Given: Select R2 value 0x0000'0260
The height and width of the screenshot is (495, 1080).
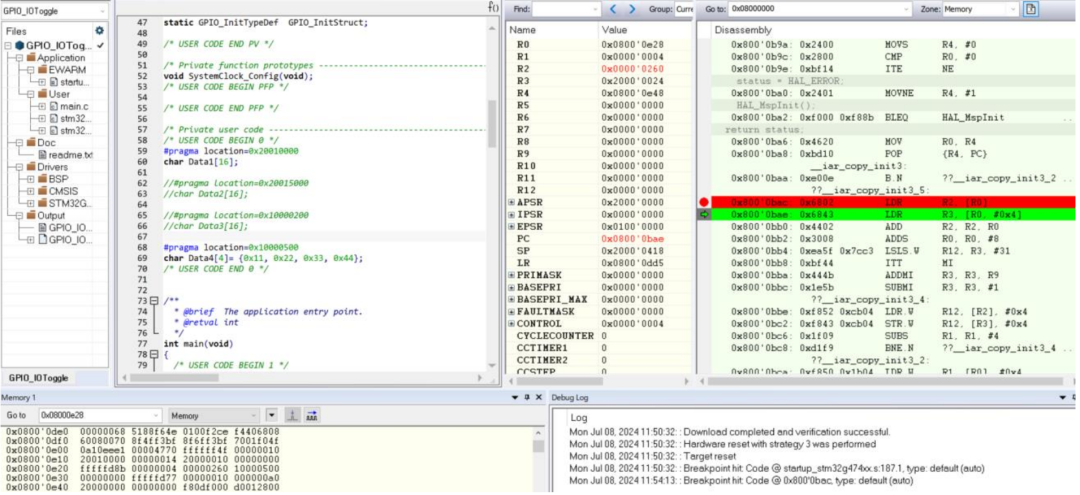Looking at the screenshot, I should coord(632,69).
